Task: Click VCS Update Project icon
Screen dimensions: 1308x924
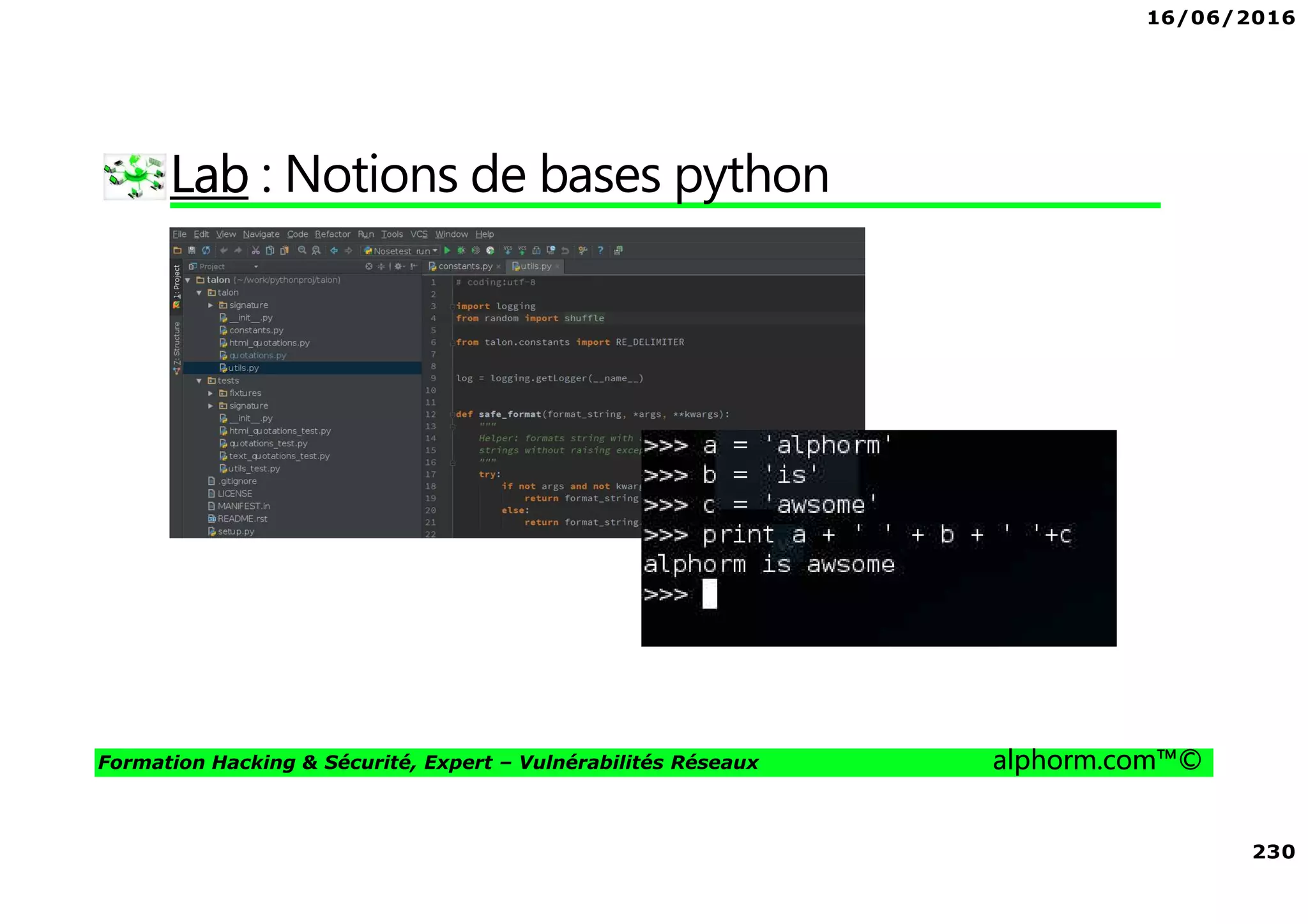Action: click(x=508, y=250)
